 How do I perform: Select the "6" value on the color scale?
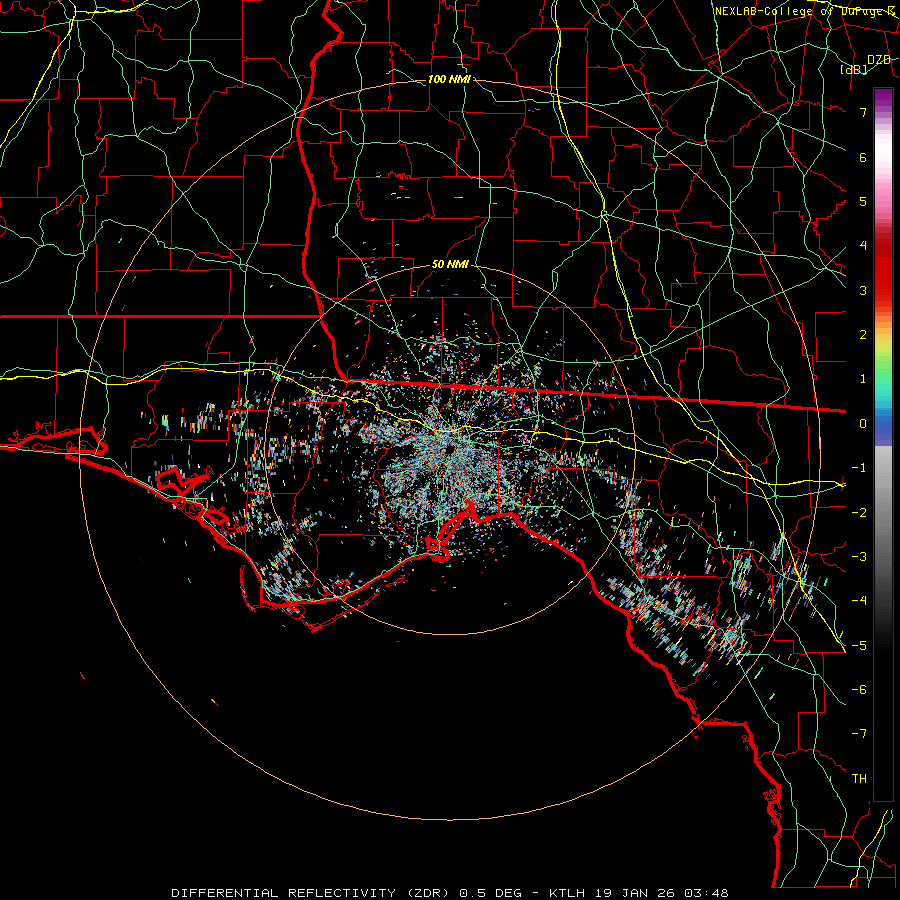(x=863, y=157)
